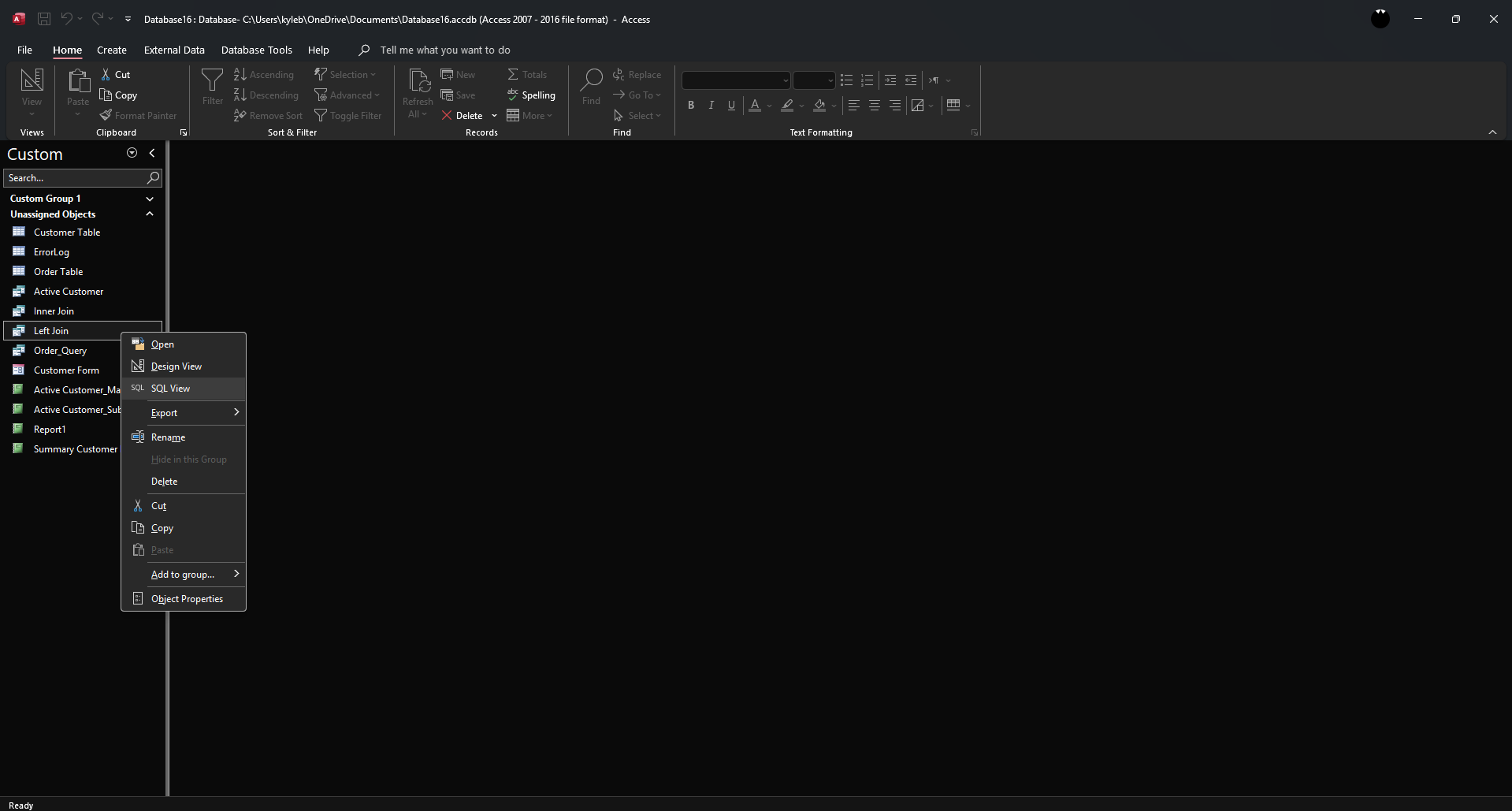Viewport: 1512px width, 811px height.
Task: Select the Customer Form object
Action: (63, 370)
